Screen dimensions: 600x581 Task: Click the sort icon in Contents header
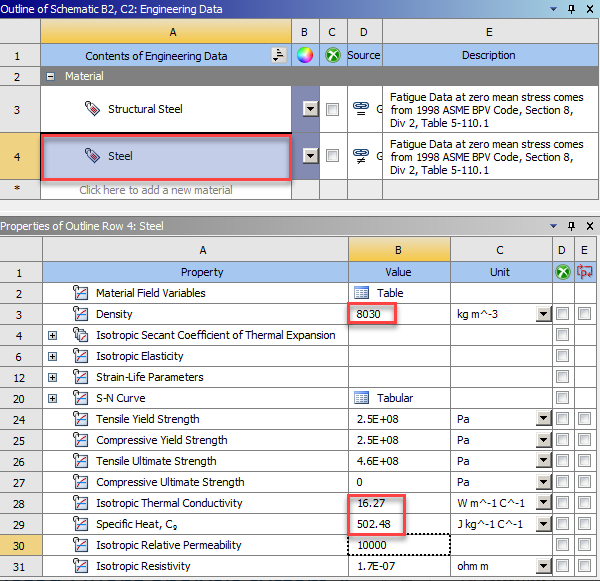(x=277, y=56)
